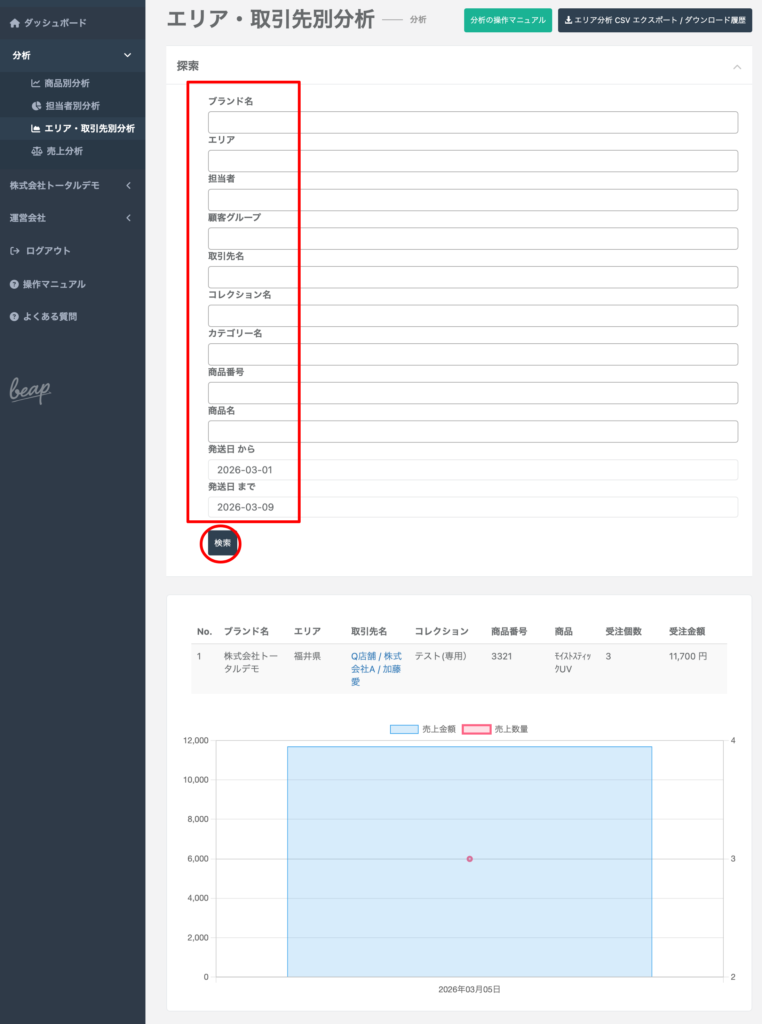
Task: Click the pie chart icon for 担当者別分析
Action: 36,106
